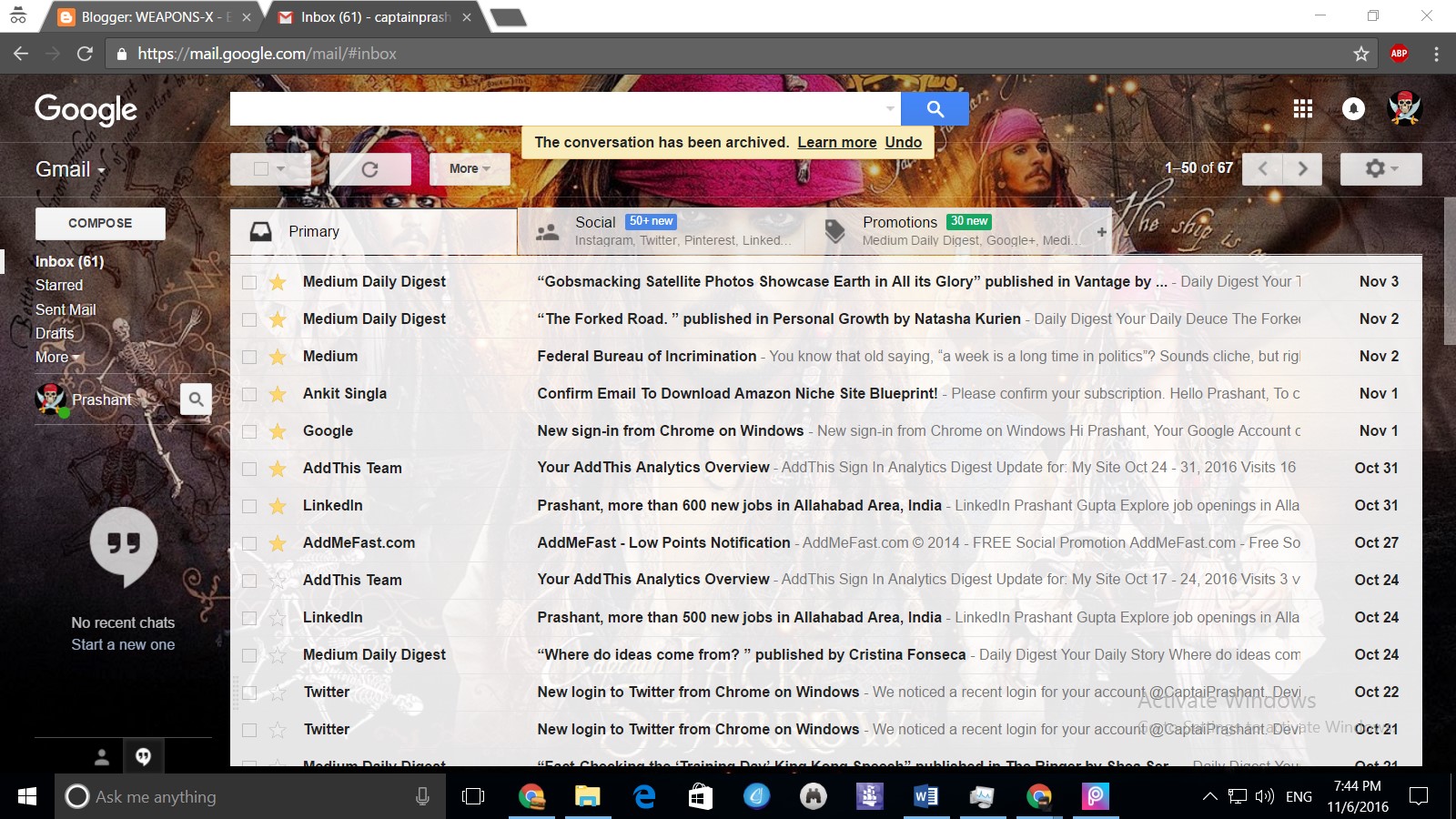
Task: Open Drafts label
Action: [x=55, y=334]
